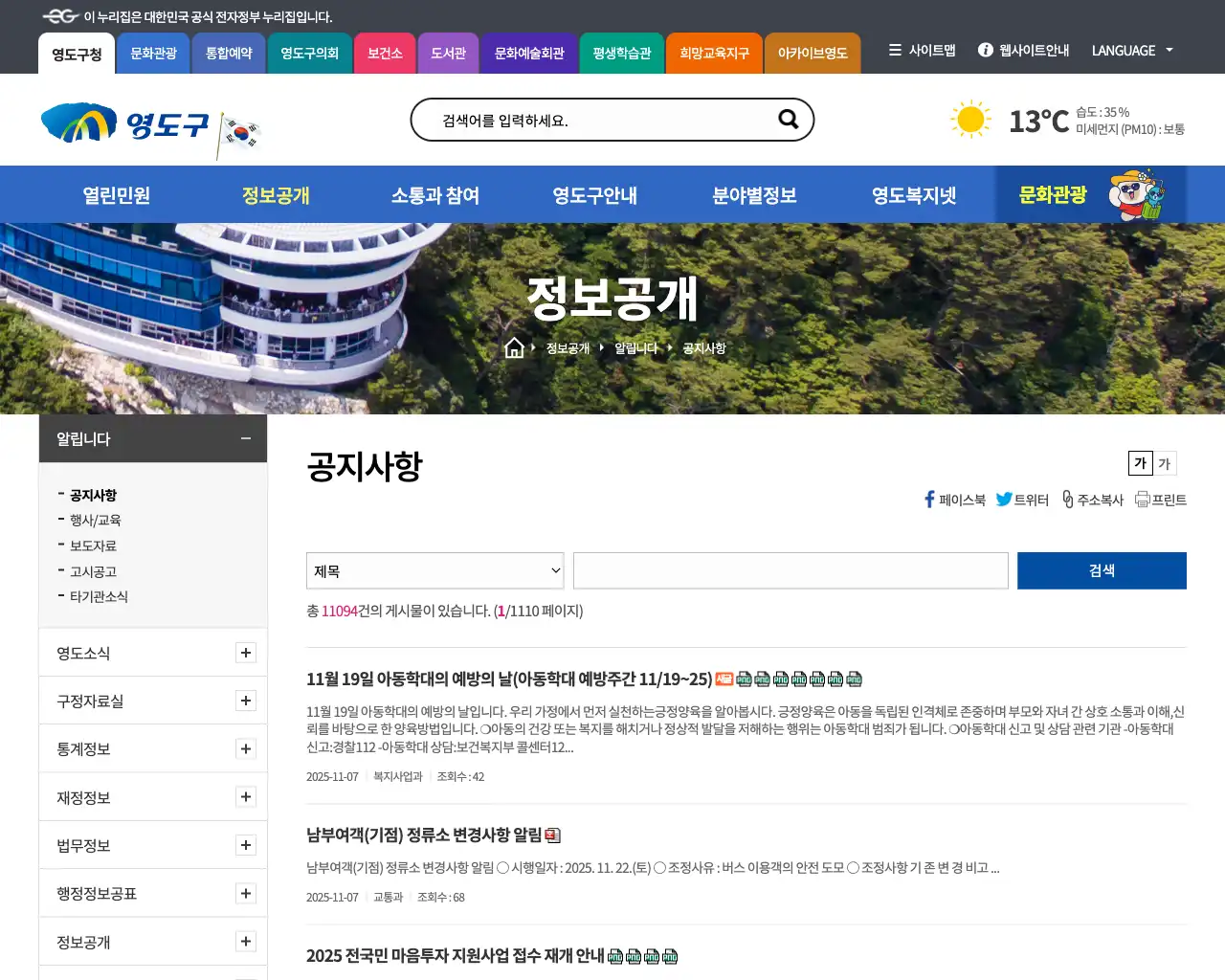The height and width of the screenshot is (980, 1225).
Task: Switch to the 보건소 tab
Action: click(385, 54)
